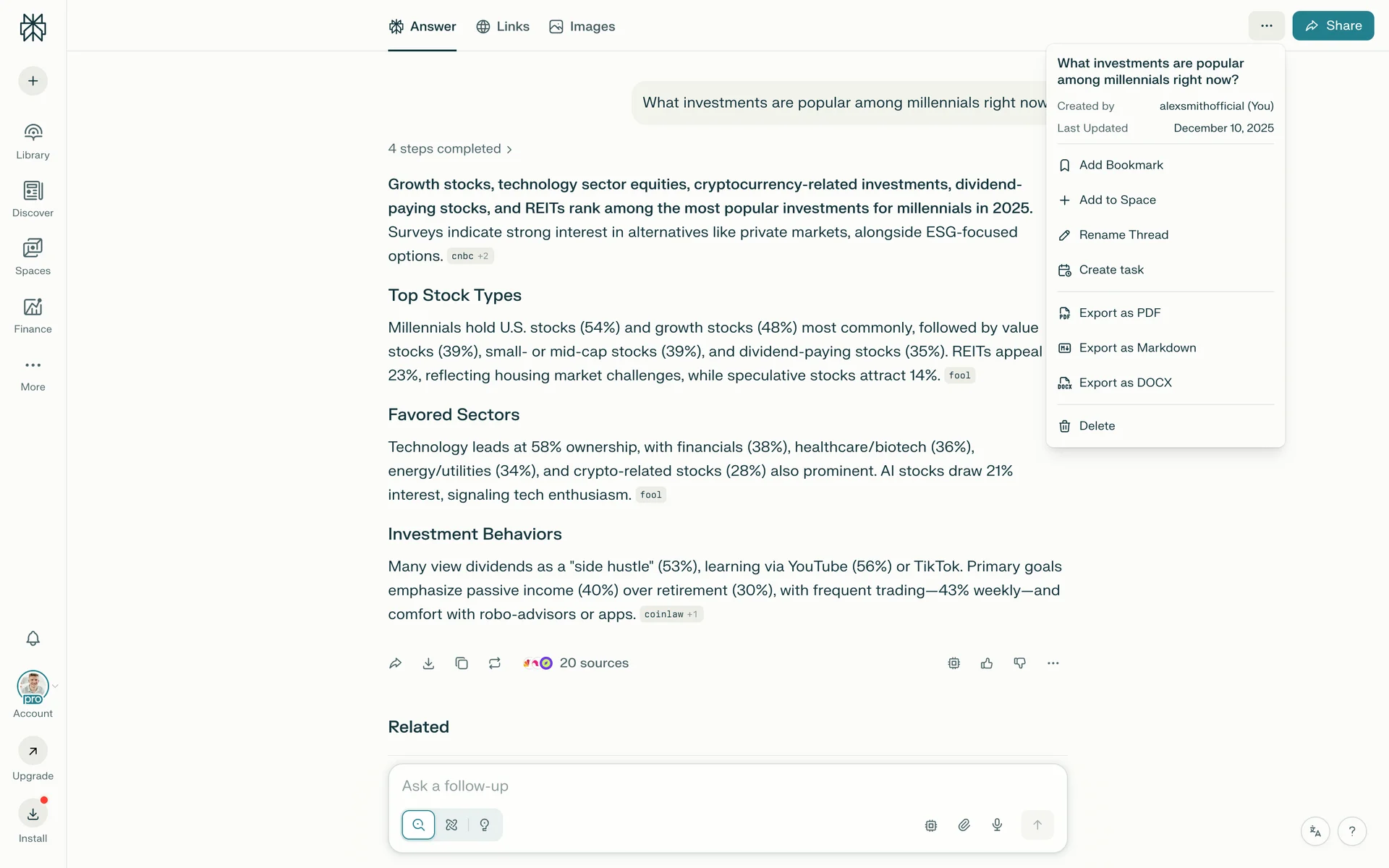Toggle the Research mode button

click(451, 825)
